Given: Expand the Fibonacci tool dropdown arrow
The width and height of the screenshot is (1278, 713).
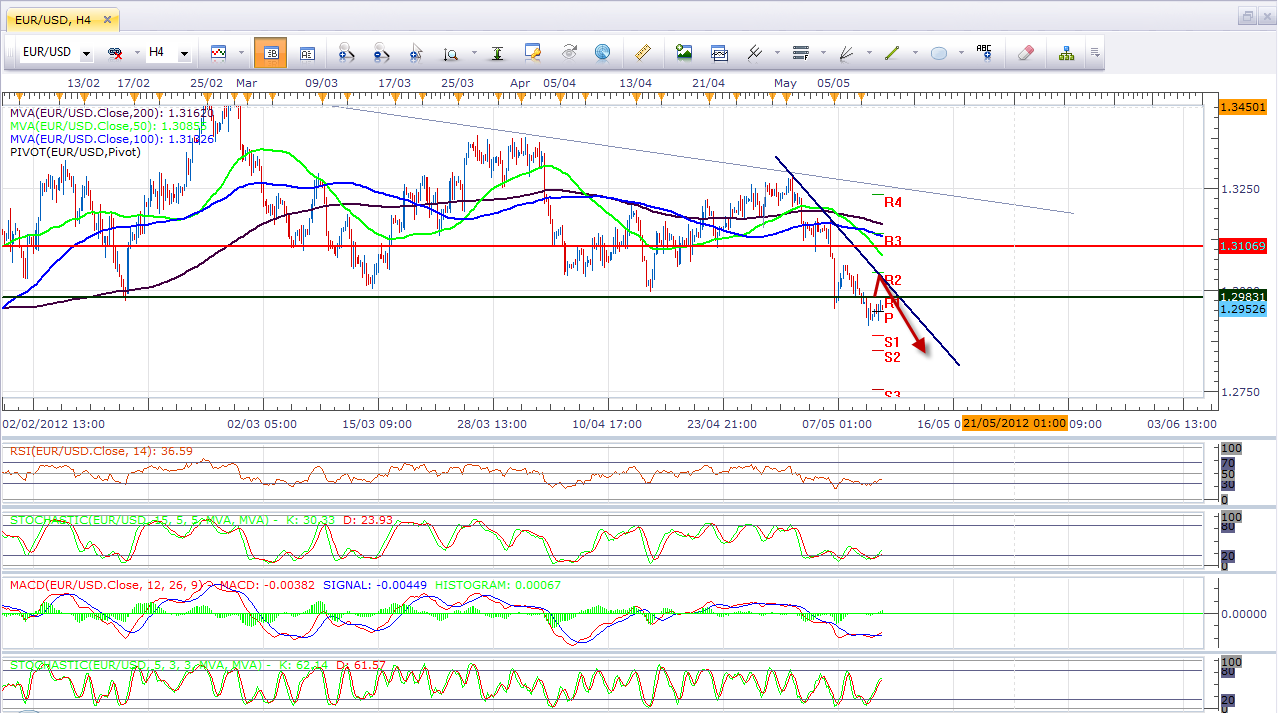Looking at the screenshot, I should (822, 53).
